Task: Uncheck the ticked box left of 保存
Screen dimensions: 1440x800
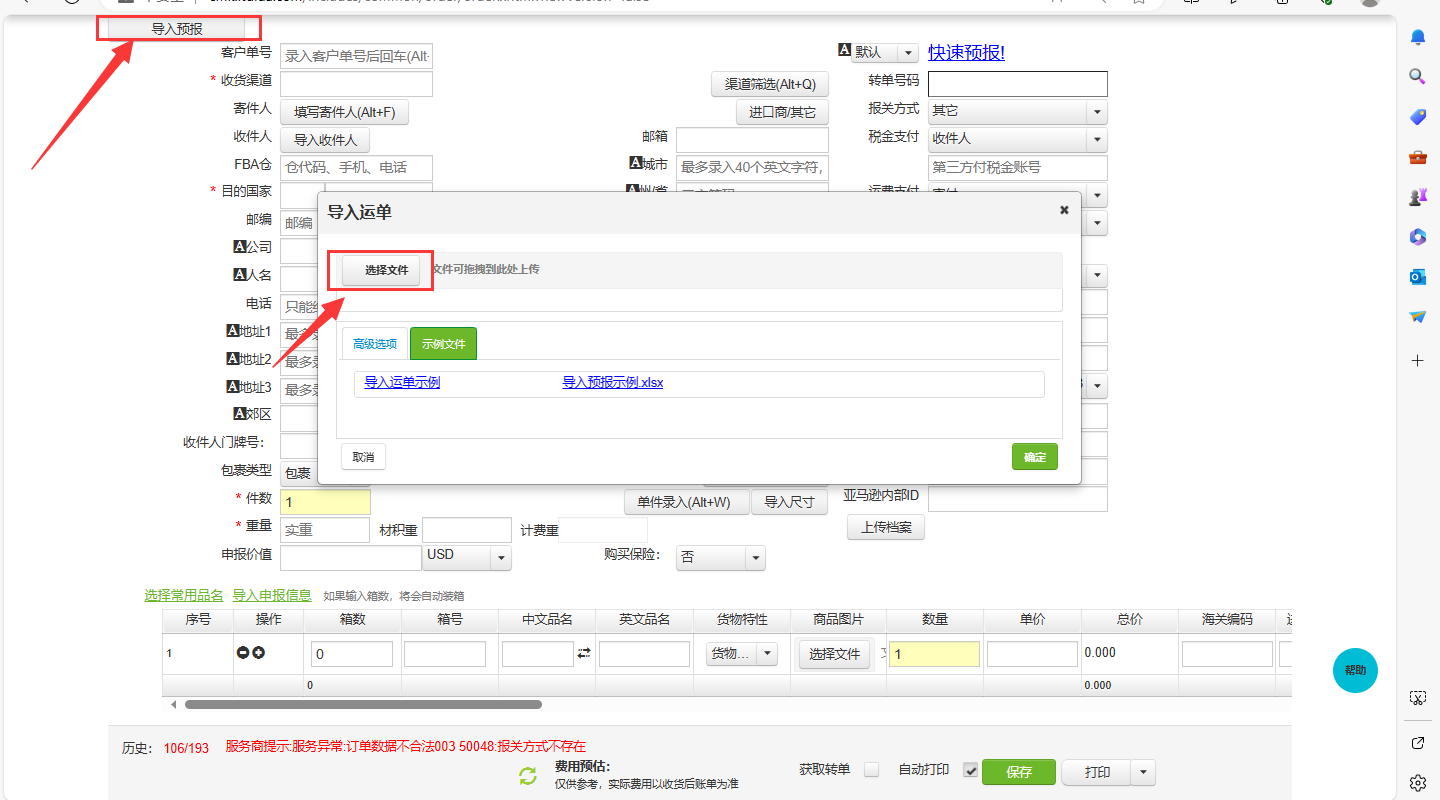Action: (x=970, y=770)
